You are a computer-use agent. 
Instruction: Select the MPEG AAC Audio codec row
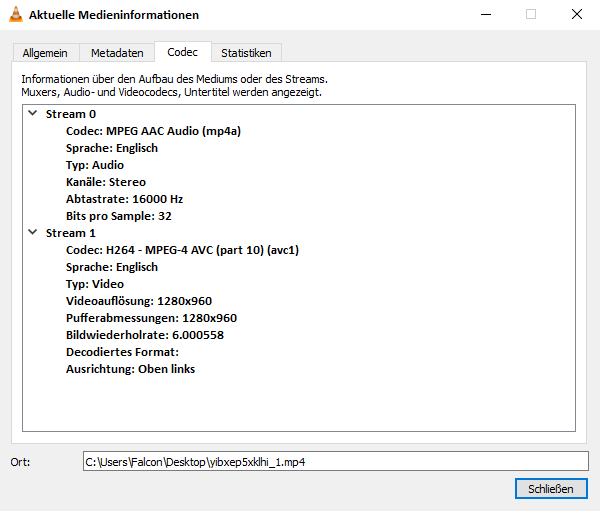[153, 131]
